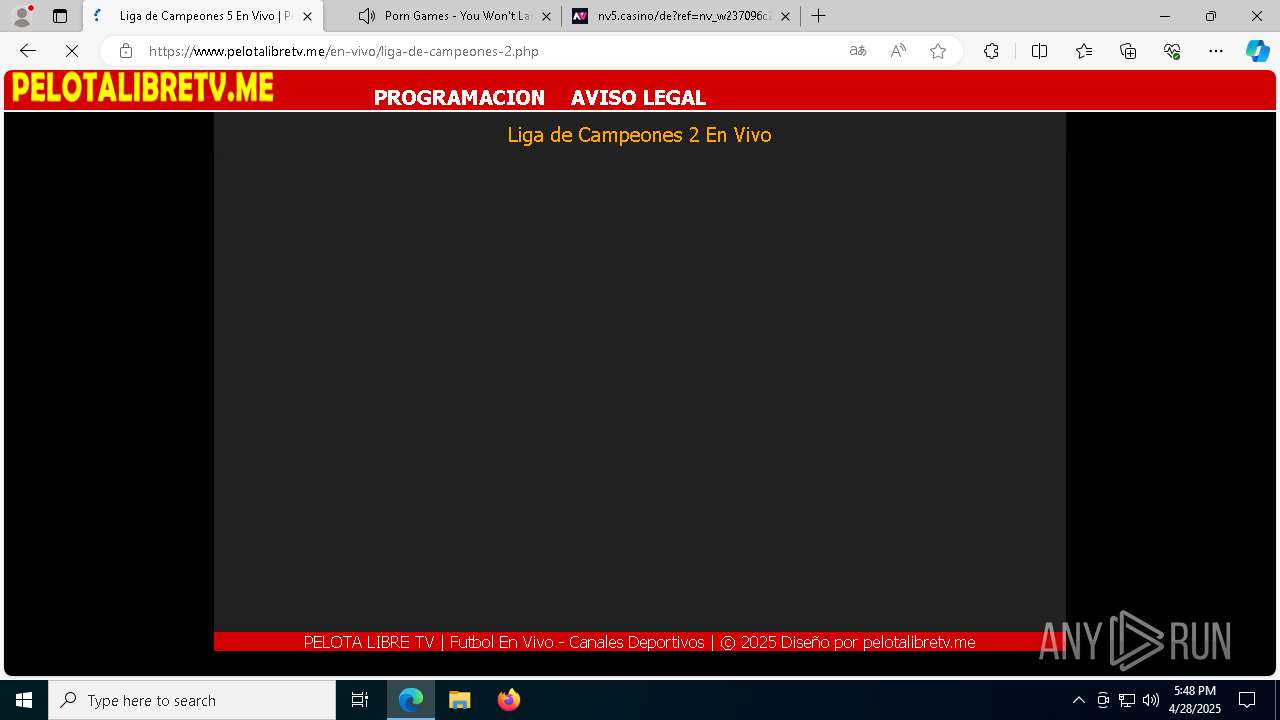The height and width of the screenshot is (720, 1280).
Task: Stop loading the page
Action: click(72, 51)
